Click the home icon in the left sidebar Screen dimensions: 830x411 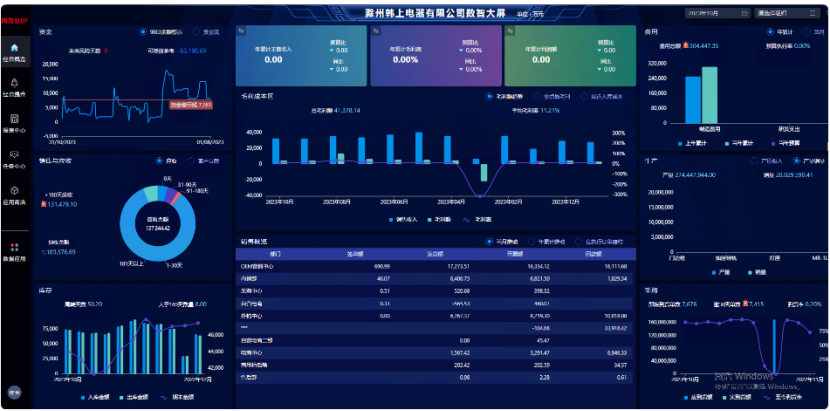(x=14, y=48)
